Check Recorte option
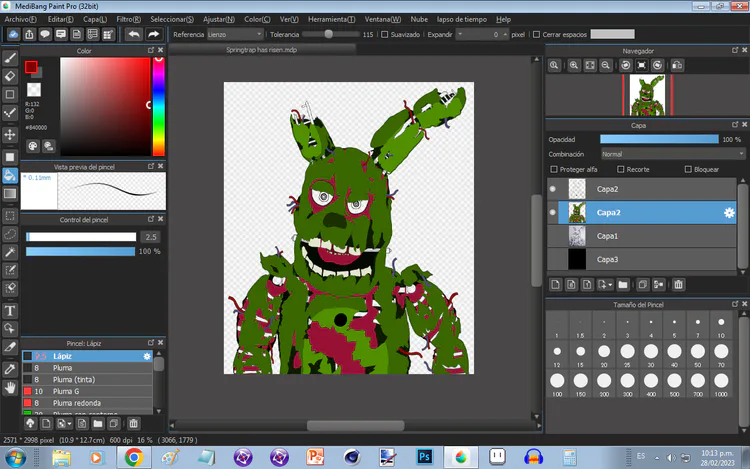This screenshot has width=750, height=469. click(x=621, y=169)
